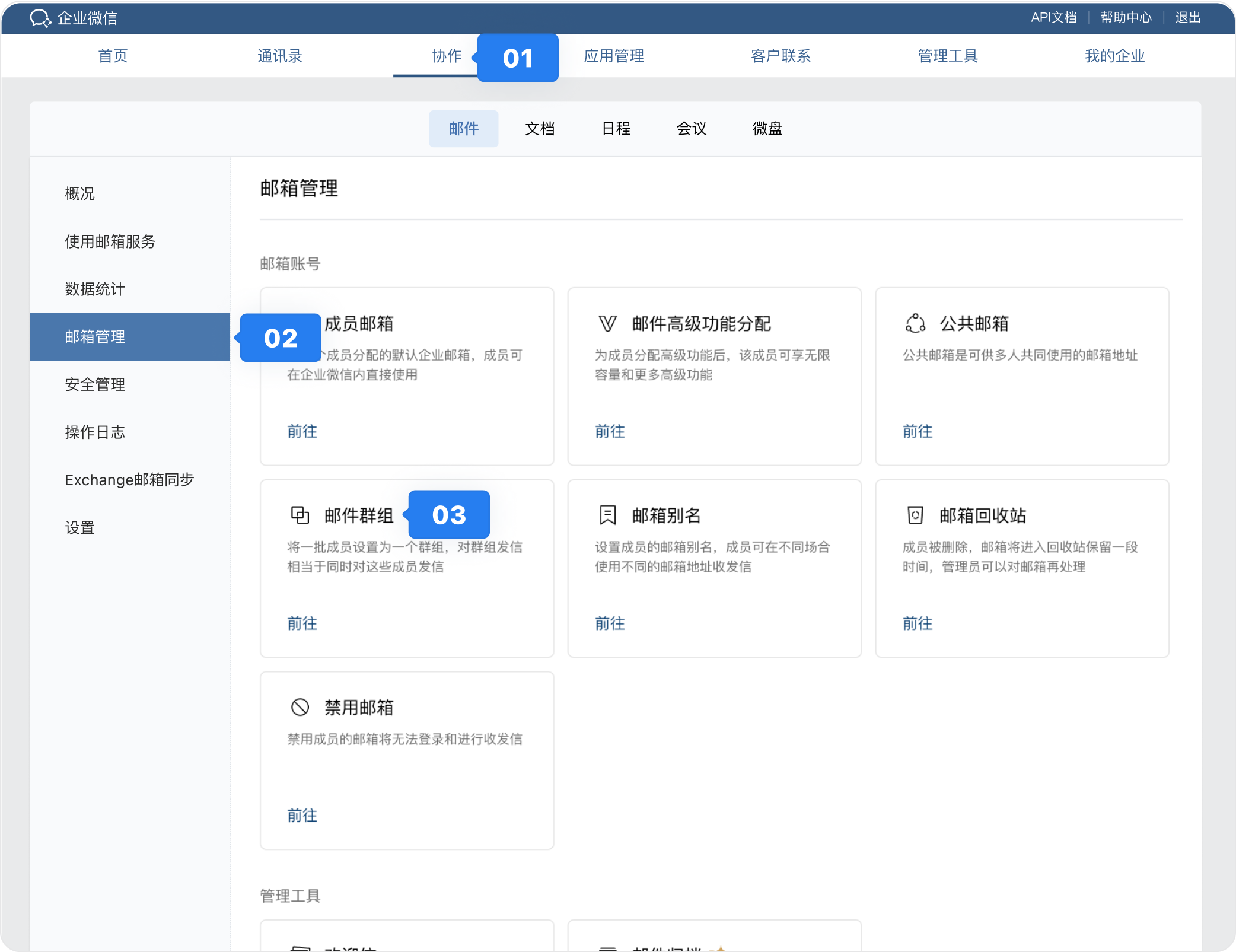Click the 邮件高级功能分配 V icon

[607, 324]
